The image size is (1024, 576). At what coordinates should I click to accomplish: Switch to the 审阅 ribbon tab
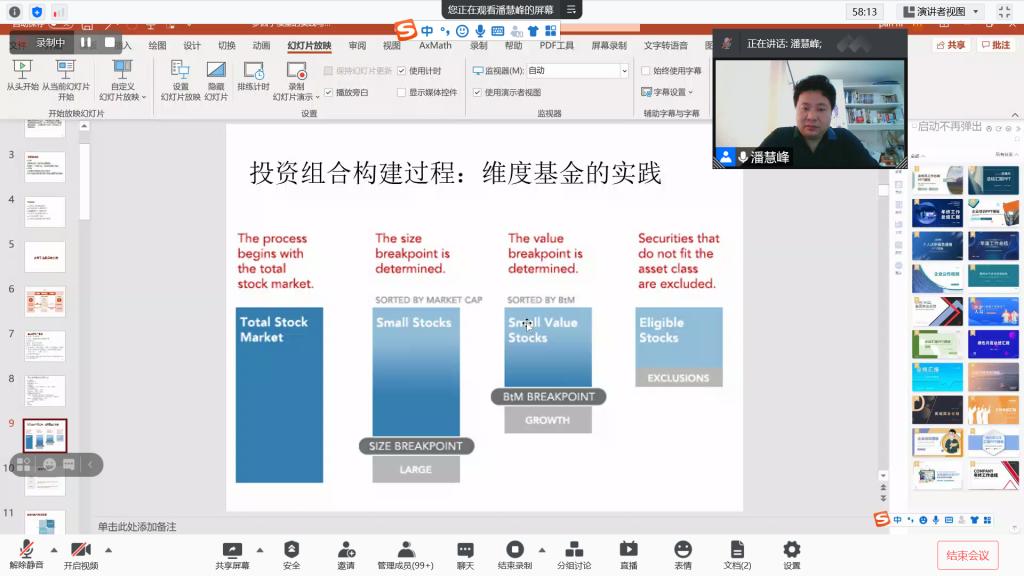click(x=357, y=45)
